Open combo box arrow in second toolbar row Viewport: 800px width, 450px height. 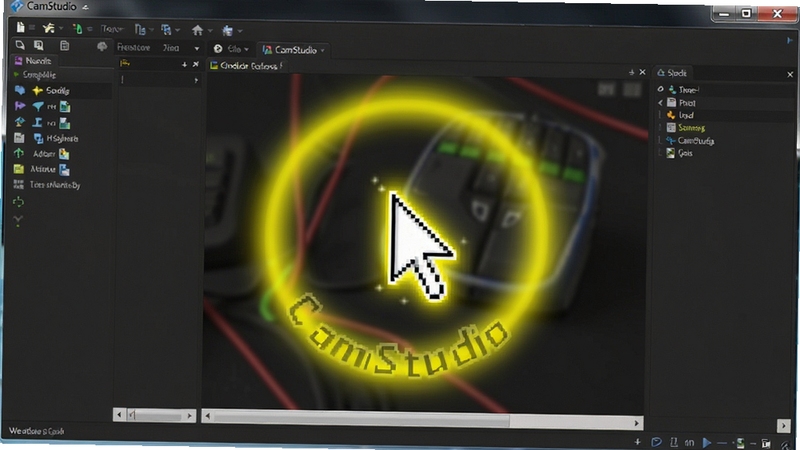point(196,48)
